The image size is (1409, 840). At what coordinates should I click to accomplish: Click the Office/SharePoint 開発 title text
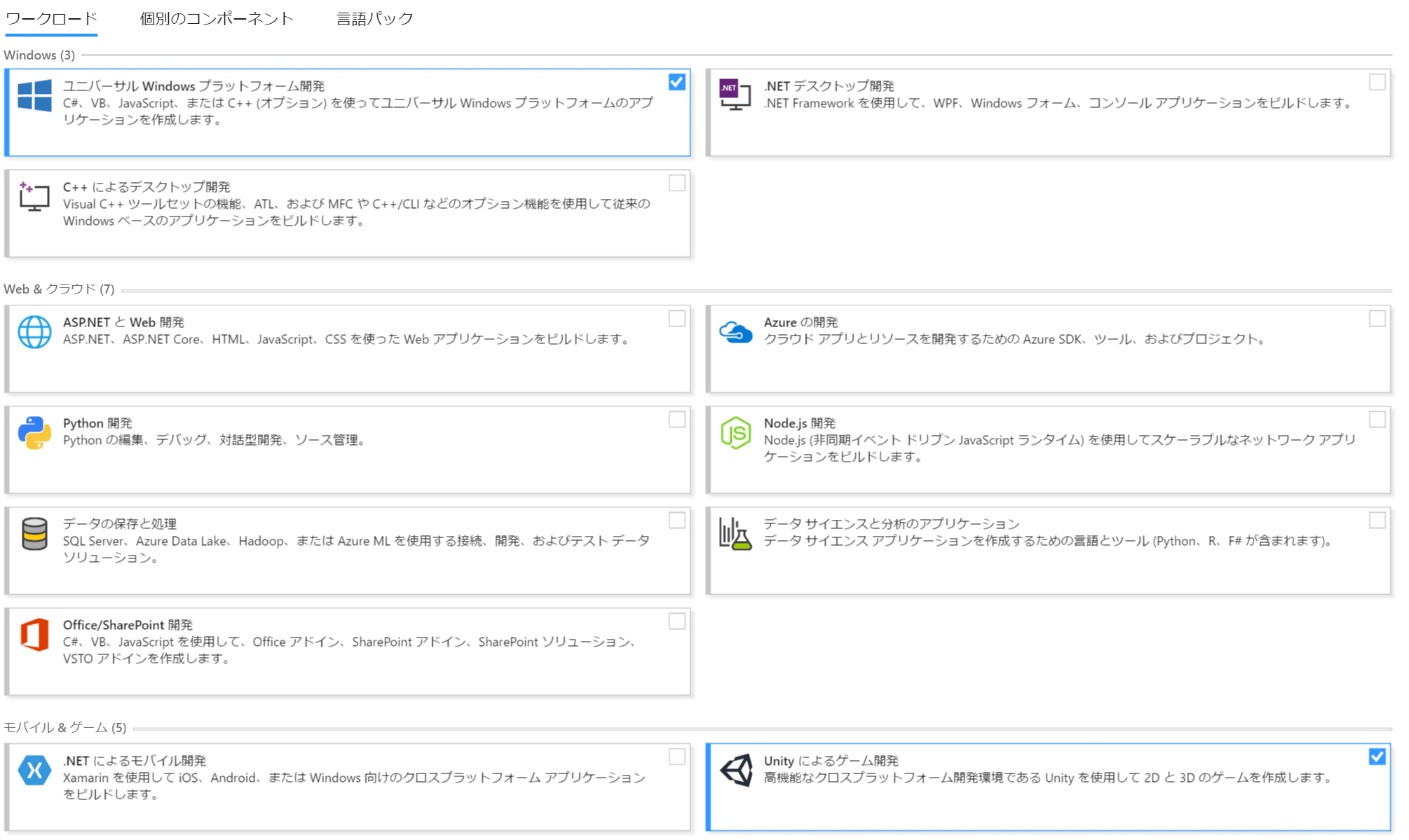click(128, 625)
